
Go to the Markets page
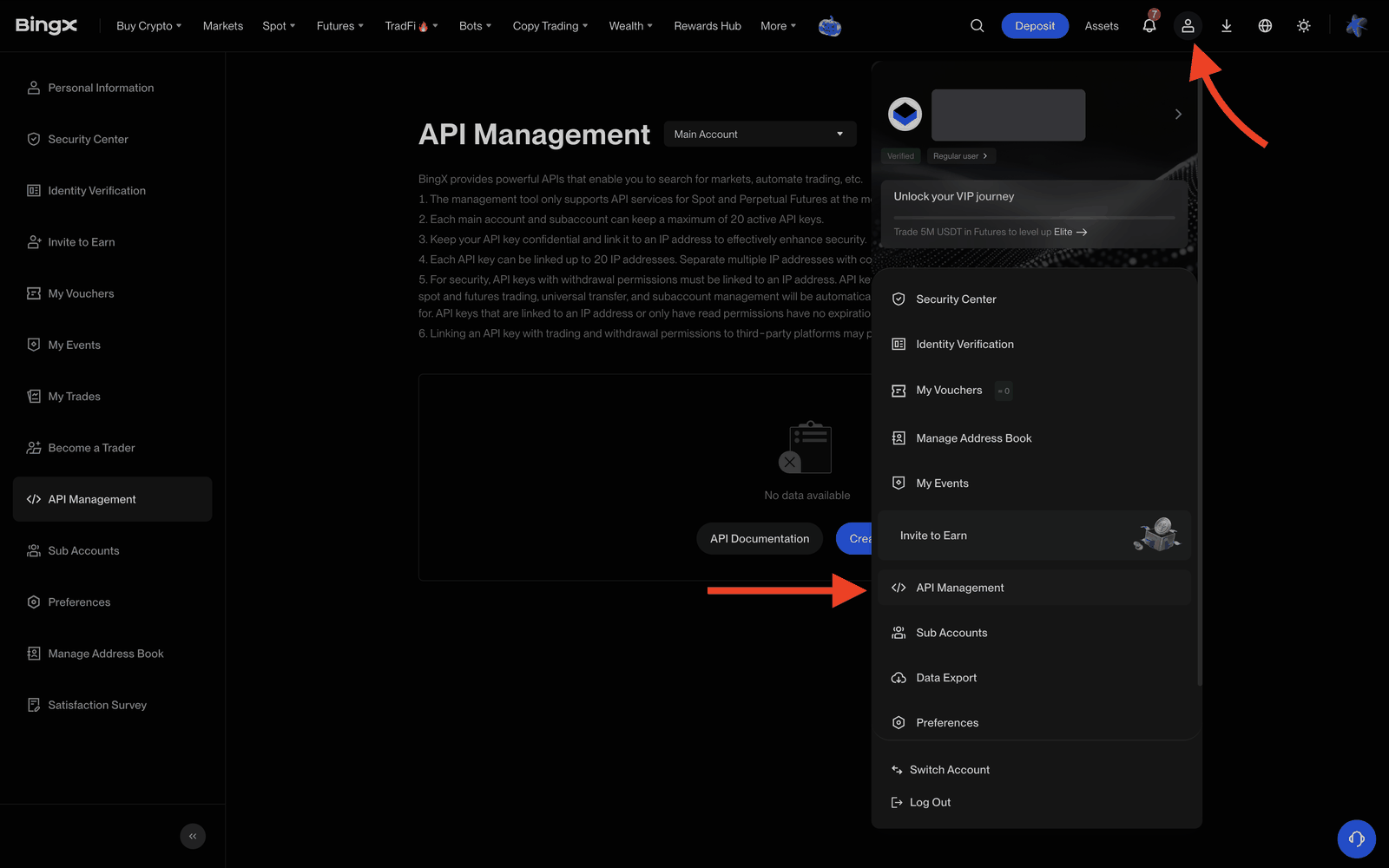(223, 26)
